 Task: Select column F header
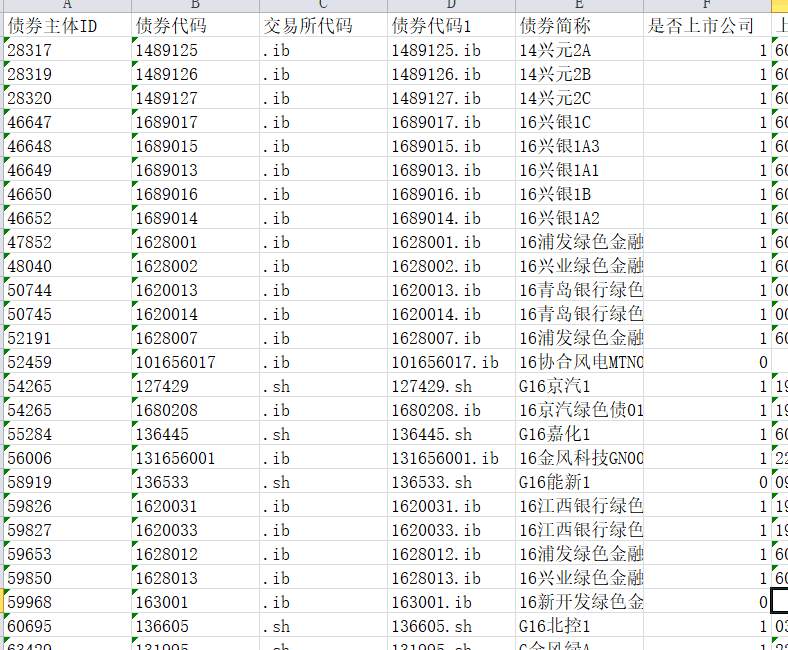[x=707, y=5]
